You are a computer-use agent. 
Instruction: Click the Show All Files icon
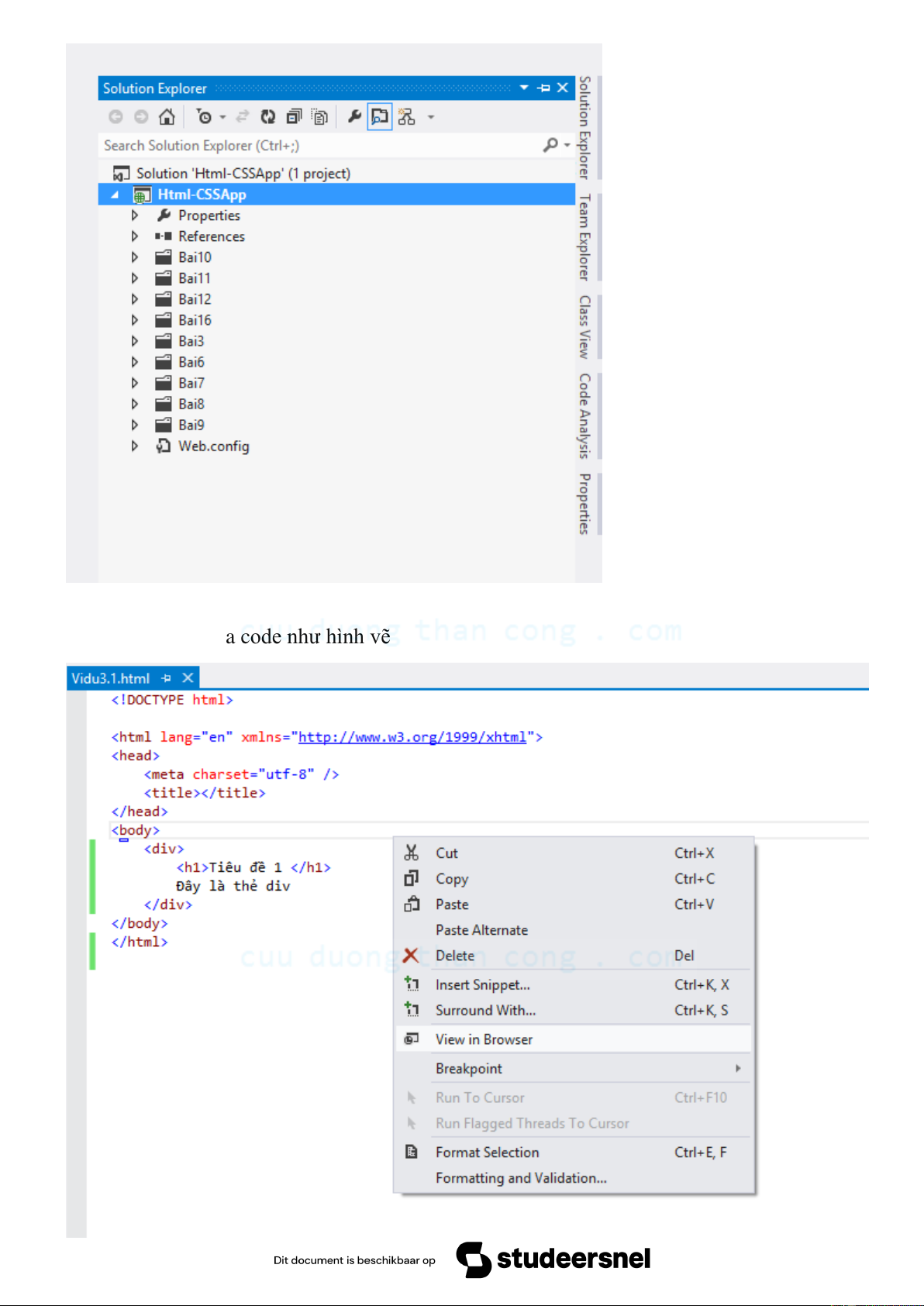coord(319,117)
